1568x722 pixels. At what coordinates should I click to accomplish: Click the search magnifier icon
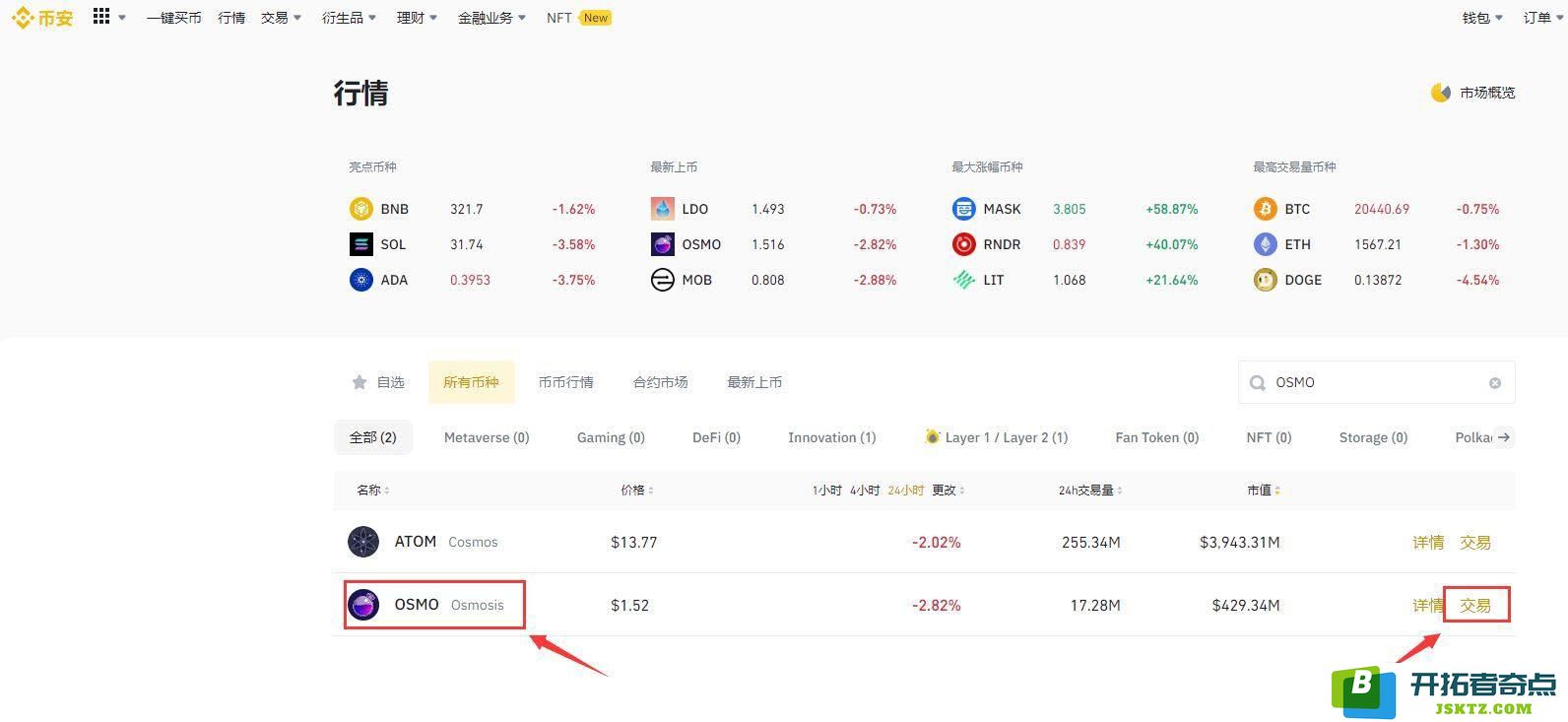tap(1258, 383)
